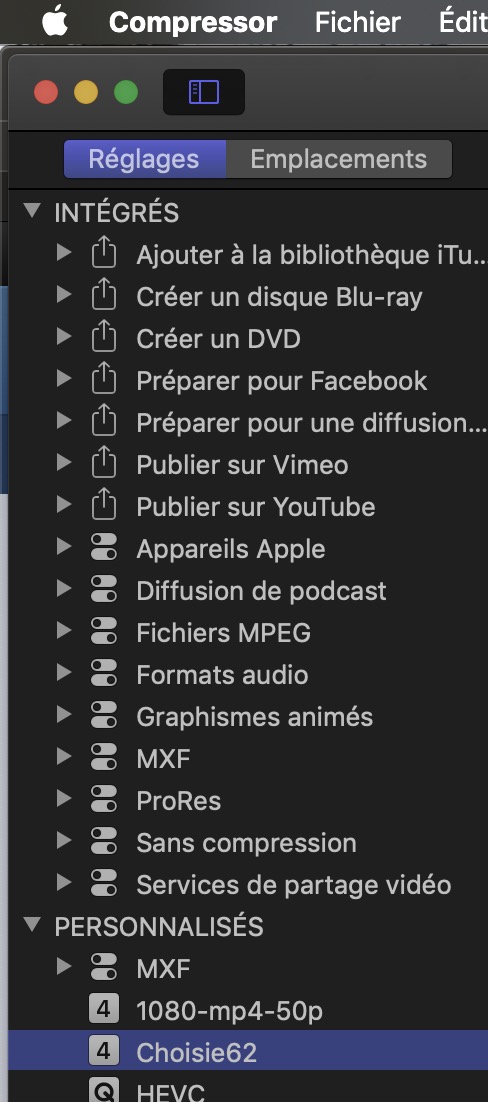Screen dimensions: 488x1102
Task: Switch to the Emplacements tab
Action: 339,159
